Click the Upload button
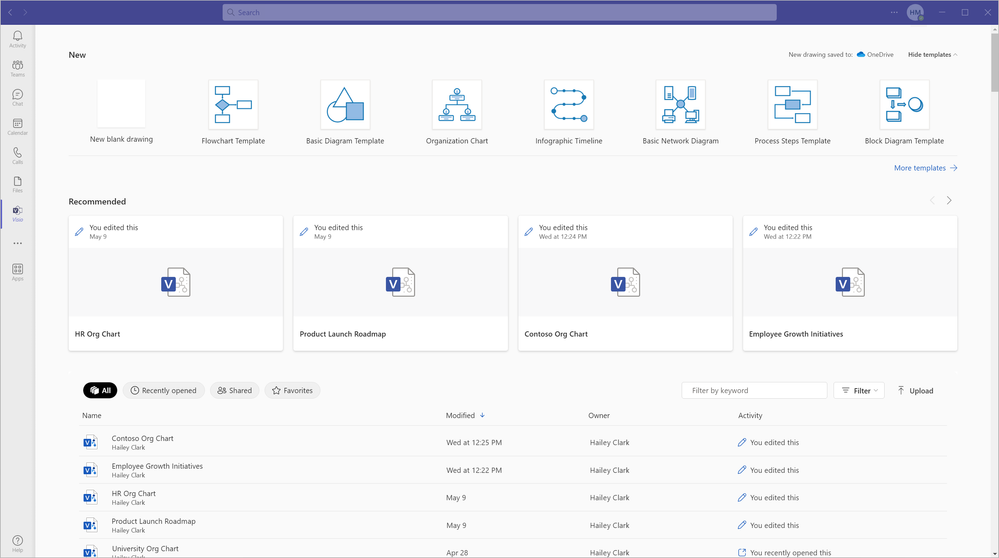999x558 pixels. [x=915, y=390]
